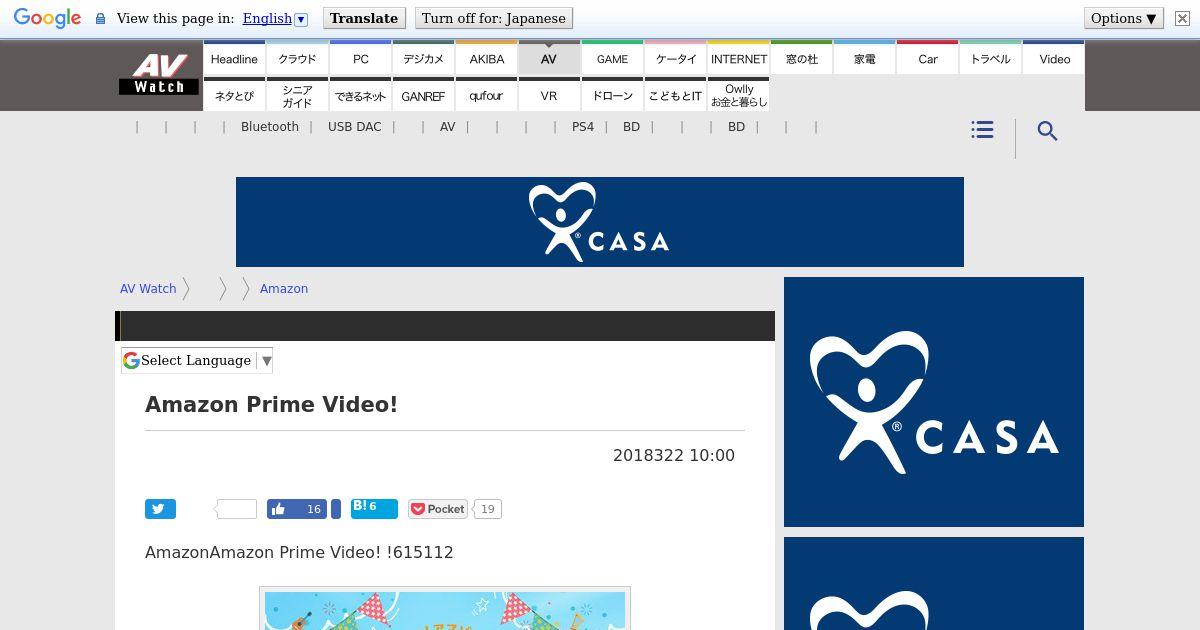Click the Bluetooth category link
The height and width of the screenshot is (630, 1200).
tap(270, 127)
